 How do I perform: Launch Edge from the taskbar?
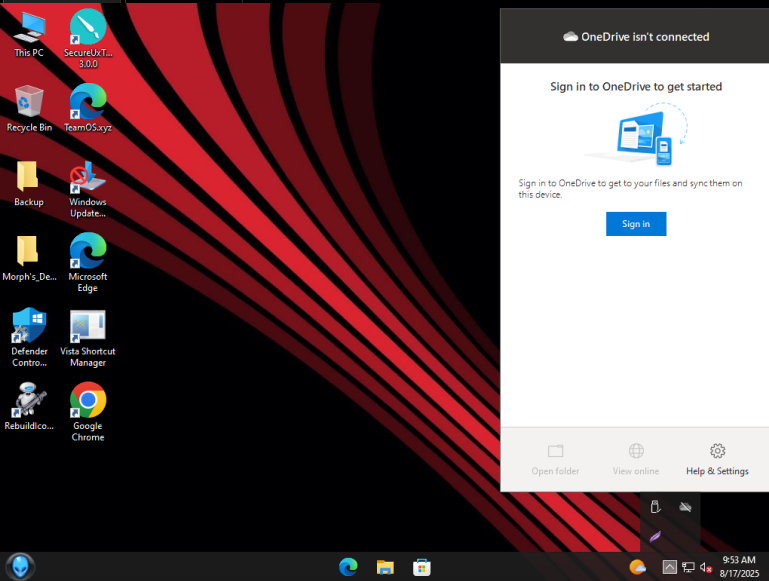tap(348, 567)
